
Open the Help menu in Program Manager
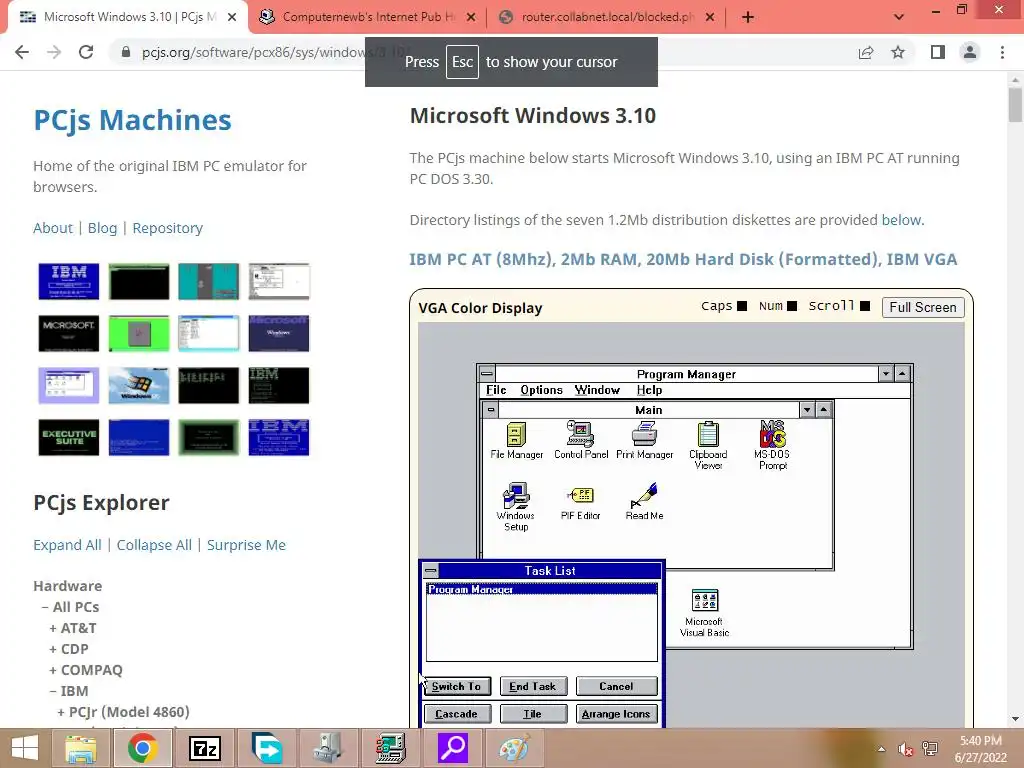[649, 390]
